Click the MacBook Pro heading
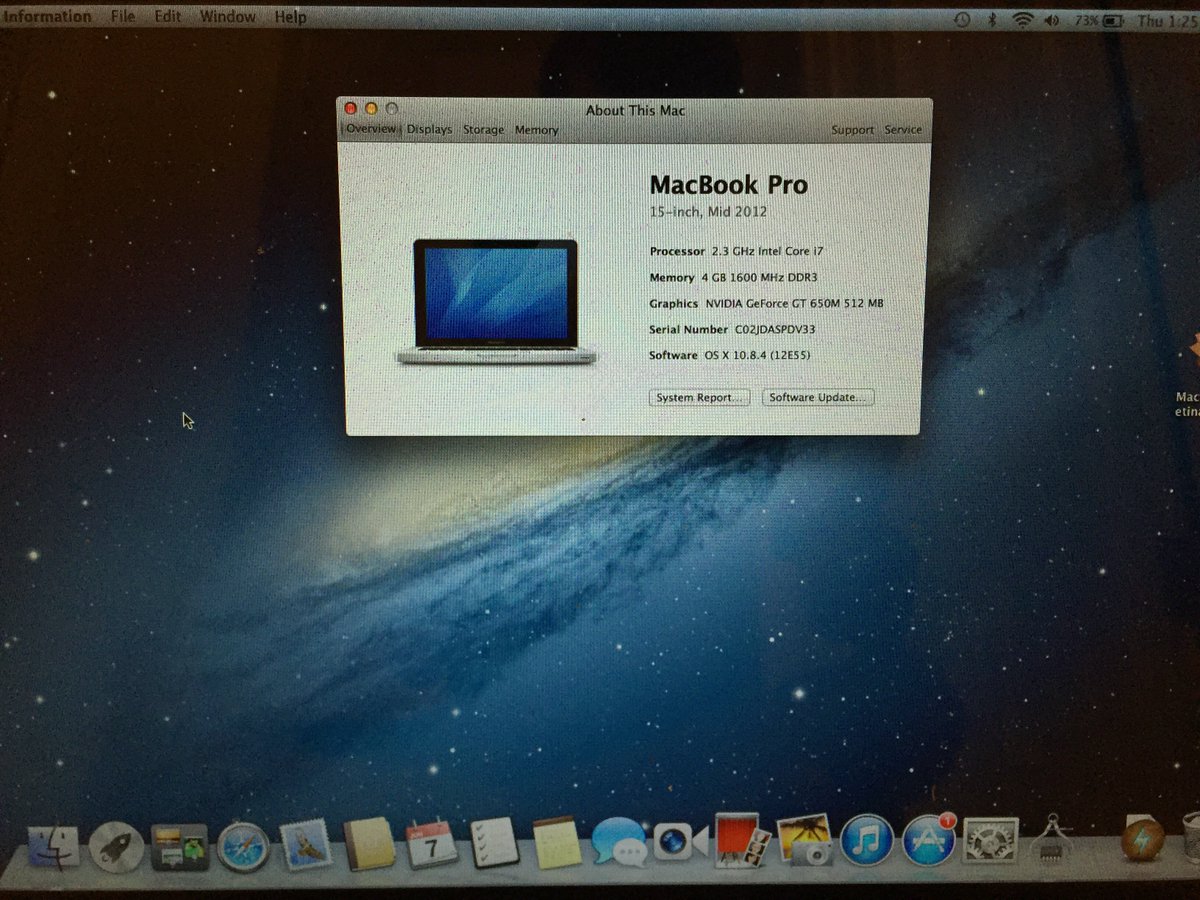The width and height of the screenshot is (1200, 900). [728, 184]
